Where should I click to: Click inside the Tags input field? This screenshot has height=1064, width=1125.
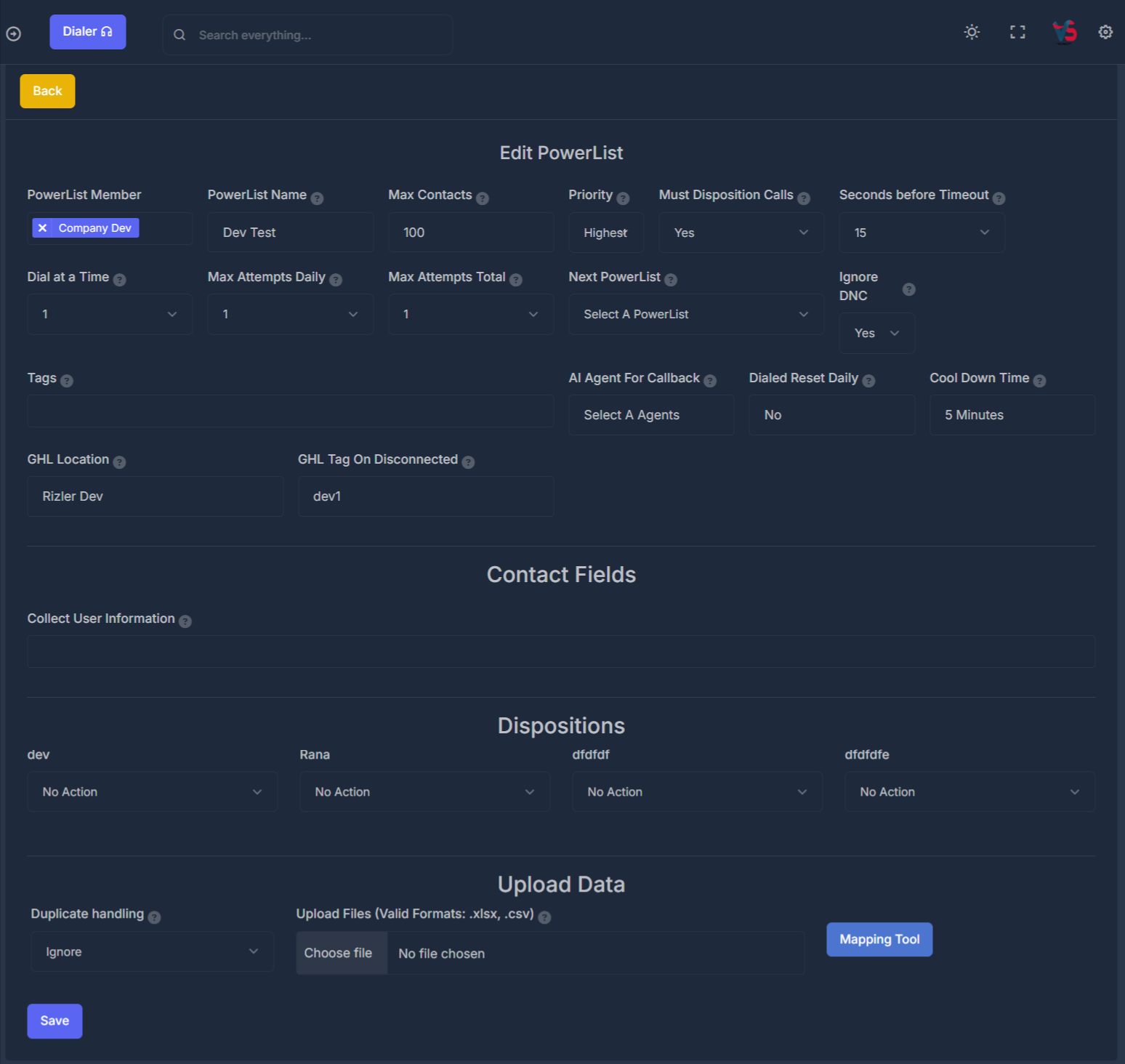[x=290, y=411]
